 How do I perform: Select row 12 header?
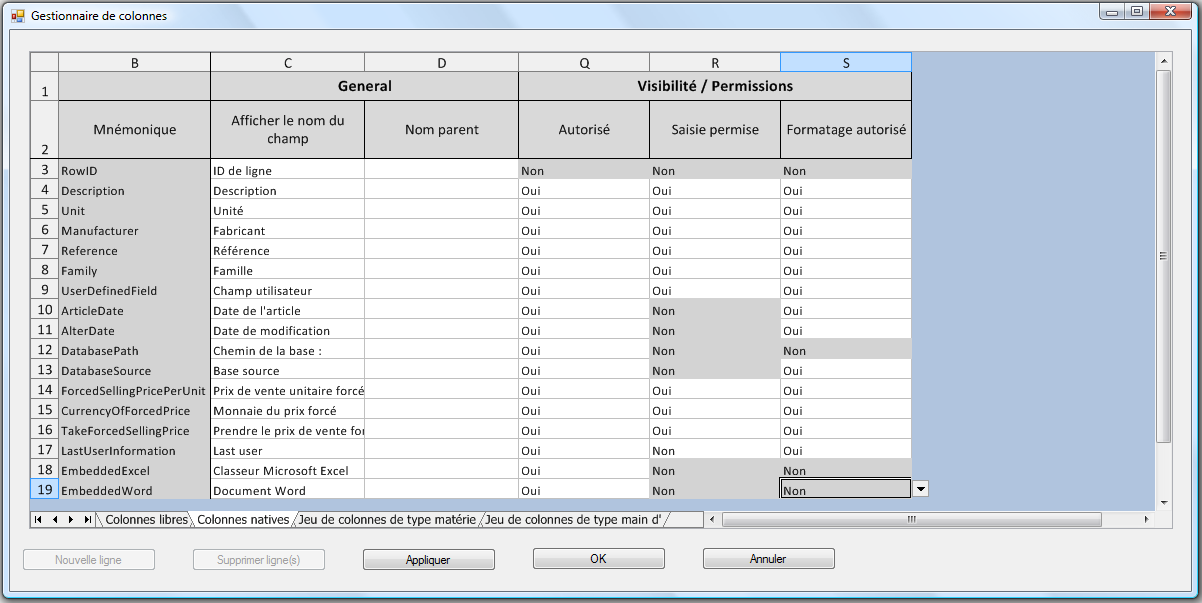click(45, 350)
